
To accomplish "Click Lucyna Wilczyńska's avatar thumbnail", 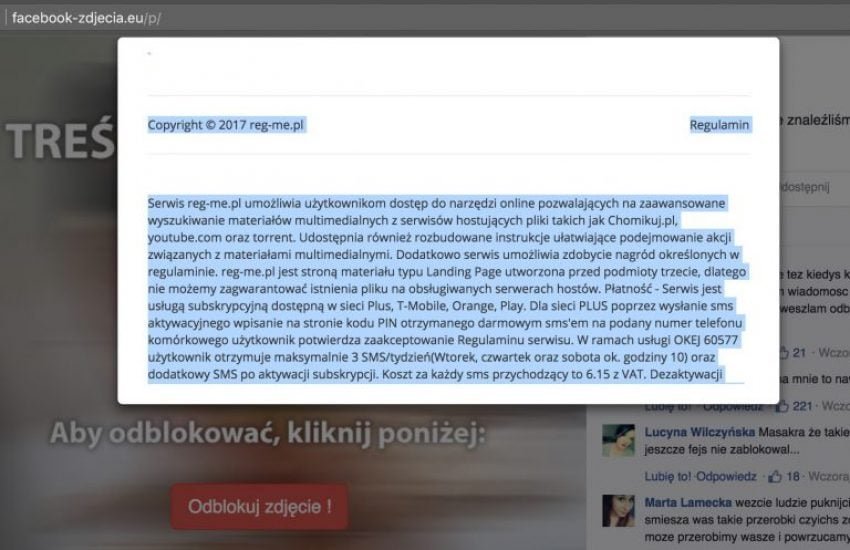I will click(x=619, y=441).
